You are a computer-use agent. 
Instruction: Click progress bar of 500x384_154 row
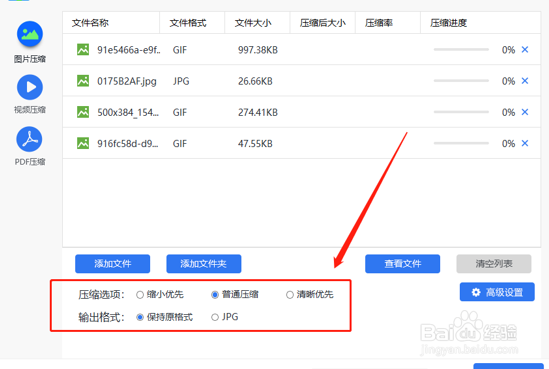point(461,112)
